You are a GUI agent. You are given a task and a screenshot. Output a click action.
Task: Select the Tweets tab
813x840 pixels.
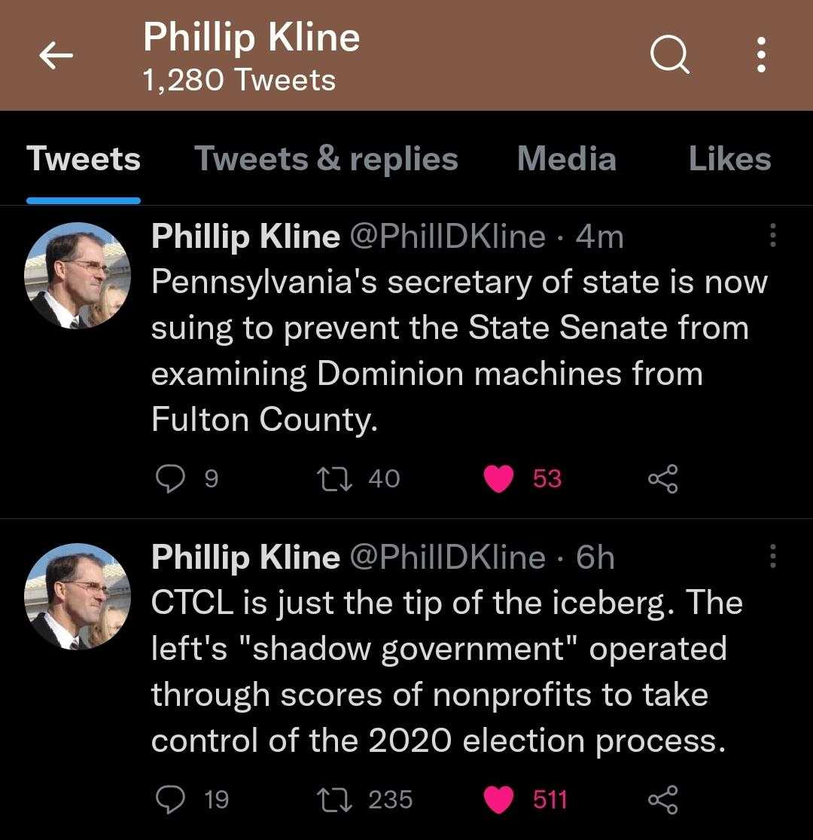tap(84, 159)
